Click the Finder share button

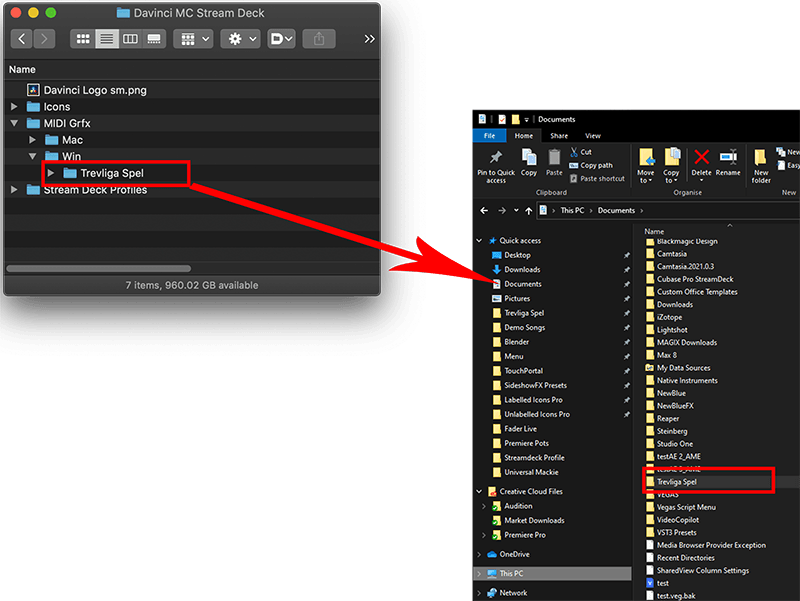(319, 39)
